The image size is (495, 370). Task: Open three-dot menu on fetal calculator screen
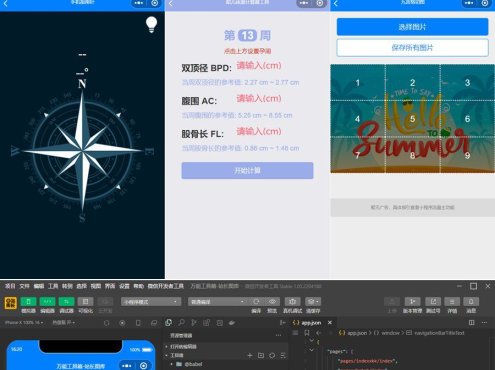(x=304, y=3)
